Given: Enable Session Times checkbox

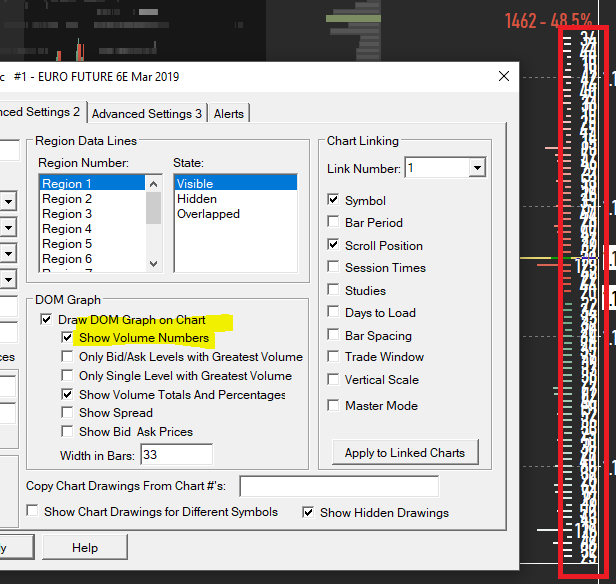Looking at the screenshot, I should [333, 267].
